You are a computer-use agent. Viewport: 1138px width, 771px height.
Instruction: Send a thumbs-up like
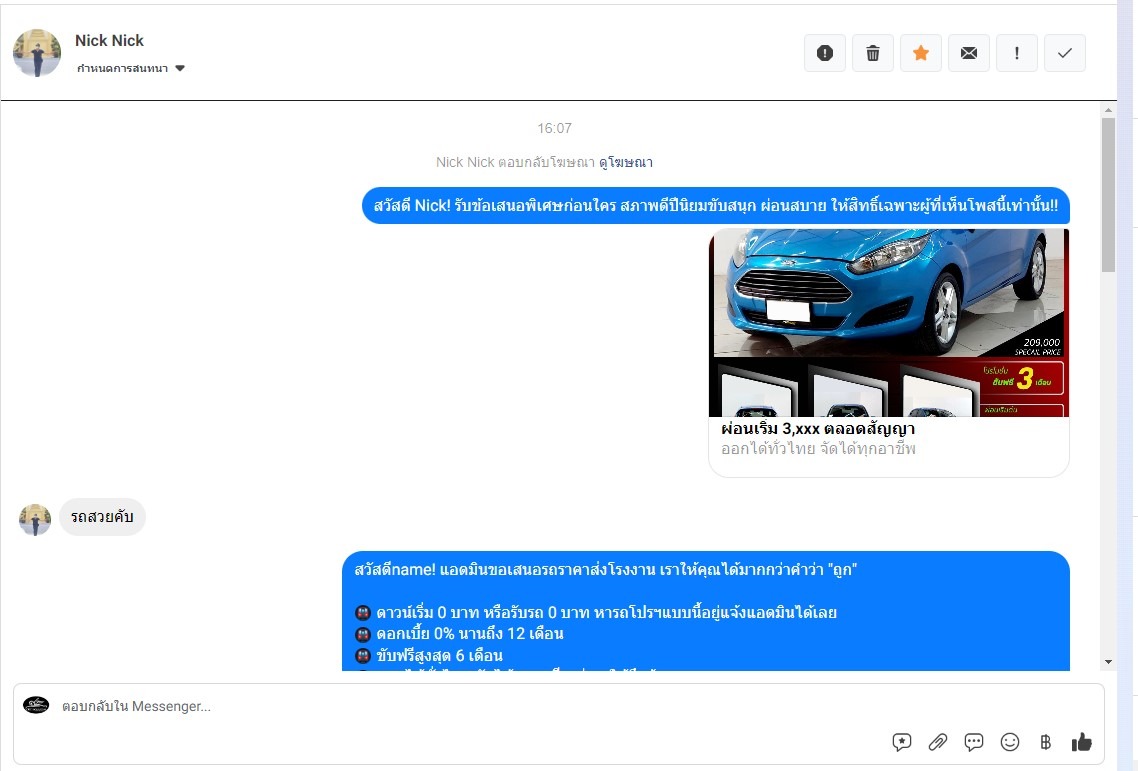(1081, 742)
